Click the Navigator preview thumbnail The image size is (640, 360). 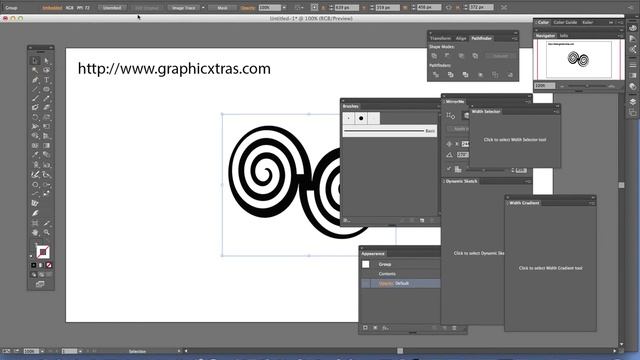[x=579, y=59]
